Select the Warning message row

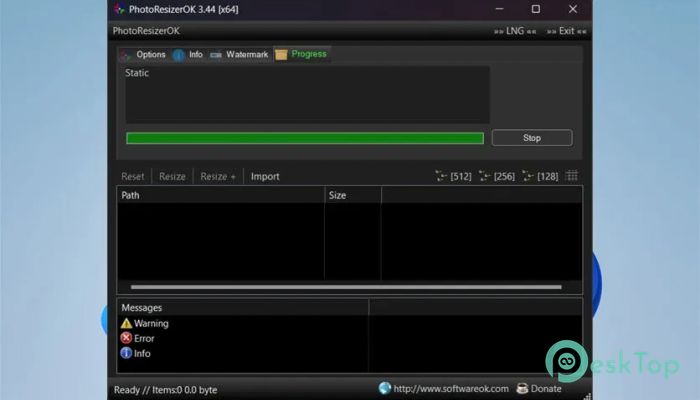145,323
